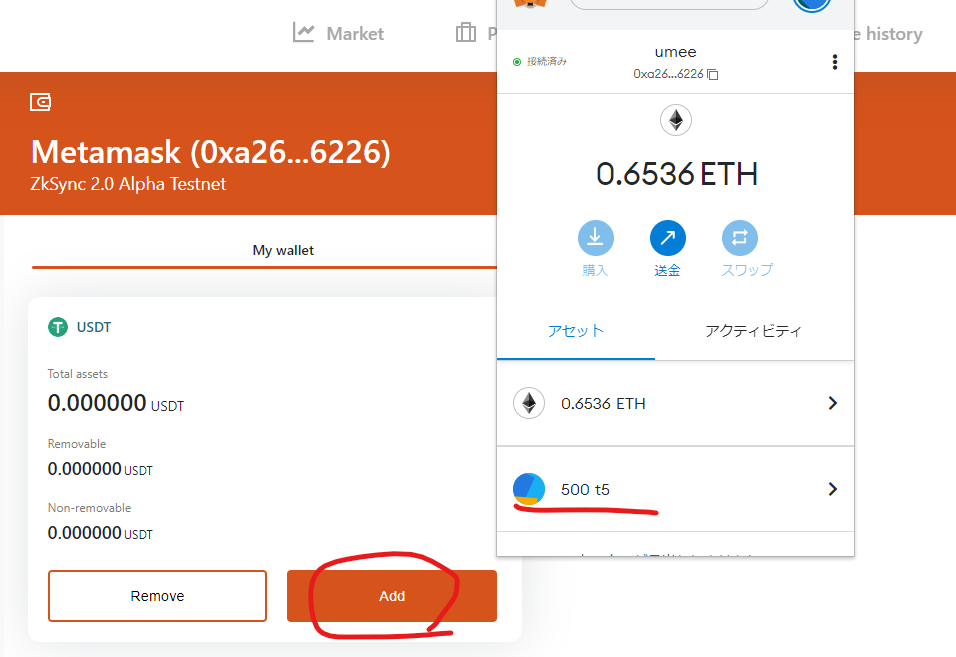Click the Non-removable 0.000000 USDT value
The width and height of the screenshot is (956, 657).
coord(100,533)
